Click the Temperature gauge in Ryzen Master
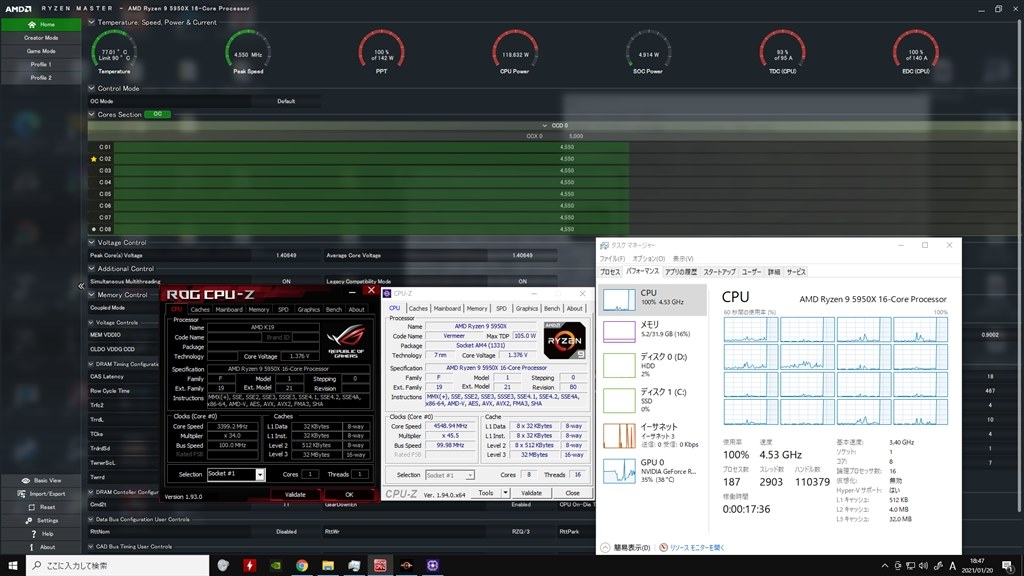Image resolution: width=1024 pixels, height=576 pixels. (114, 52)
